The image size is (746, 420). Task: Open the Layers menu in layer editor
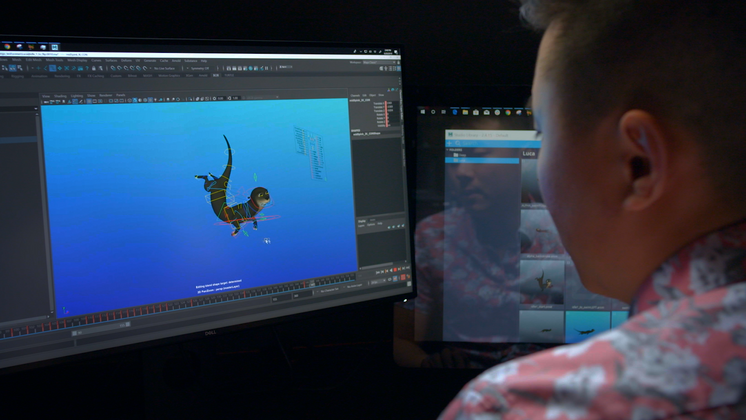coord(361,225)
